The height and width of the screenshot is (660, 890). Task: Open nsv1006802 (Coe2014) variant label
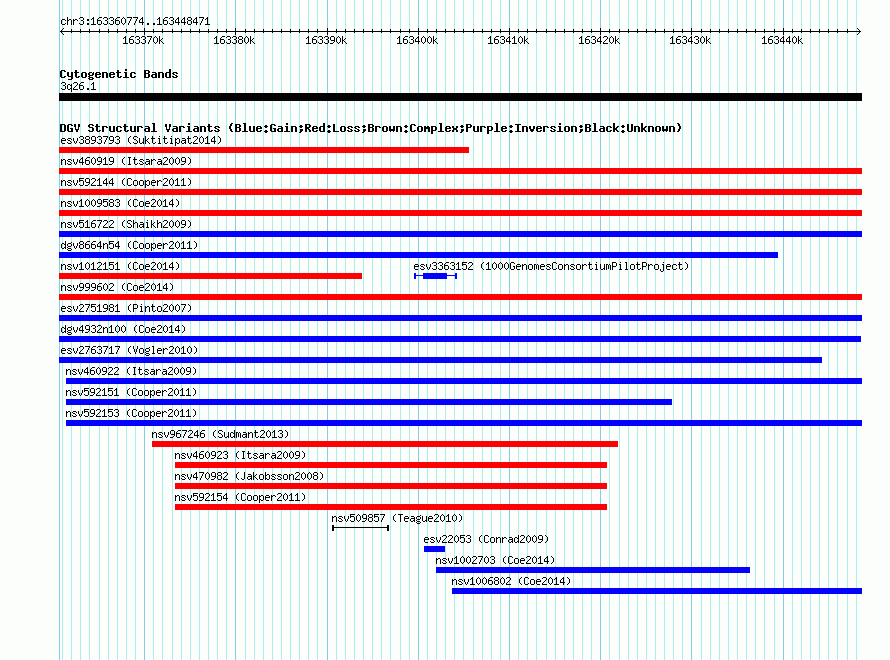[x=511, y=581]
